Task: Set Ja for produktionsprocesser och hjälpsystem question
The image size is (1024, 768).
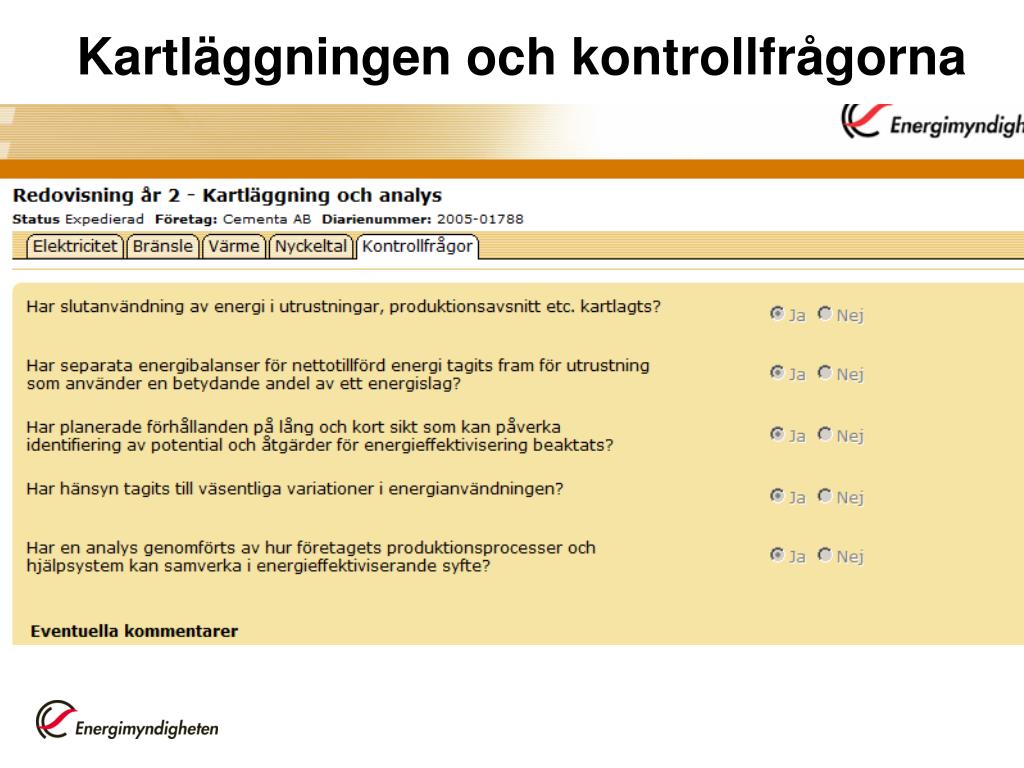Action: click(776, 554)
